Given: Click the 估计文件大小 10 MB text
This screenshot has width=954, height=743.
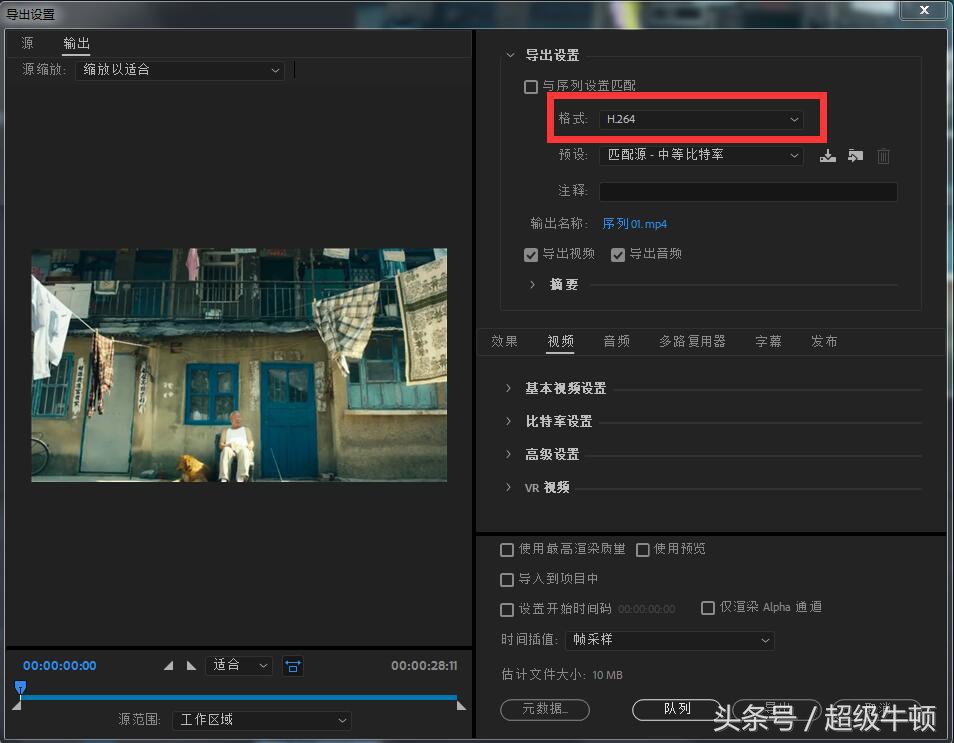Looking at the screenshot, I should tap(562, 675).
